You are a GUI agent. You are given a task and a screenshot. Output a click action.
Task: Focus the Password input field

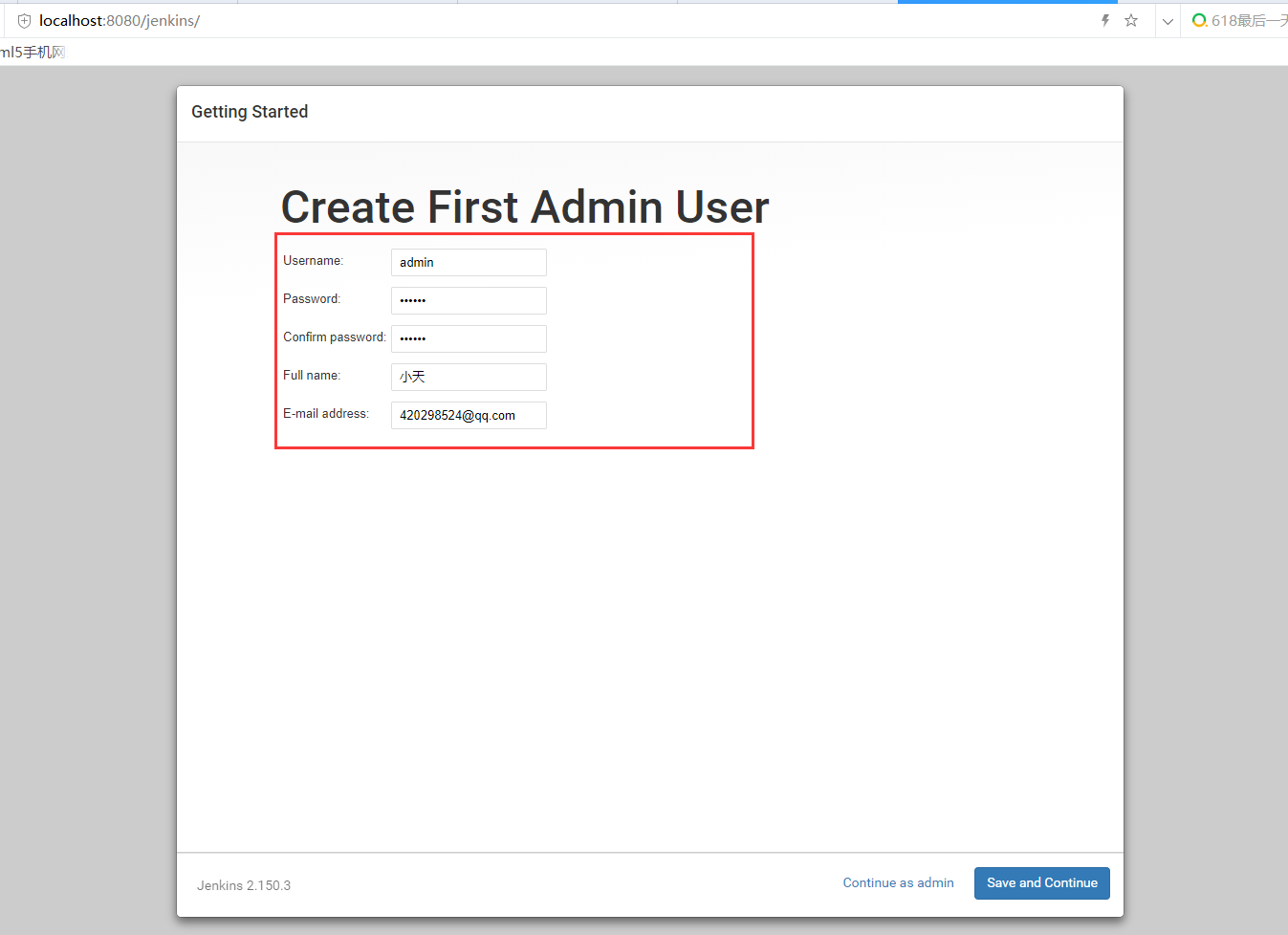[x=469, y=300]
